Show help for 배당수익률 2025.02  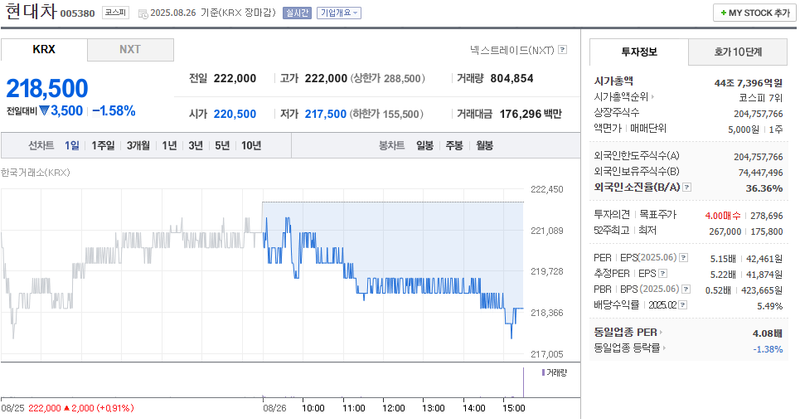(683, 305)
